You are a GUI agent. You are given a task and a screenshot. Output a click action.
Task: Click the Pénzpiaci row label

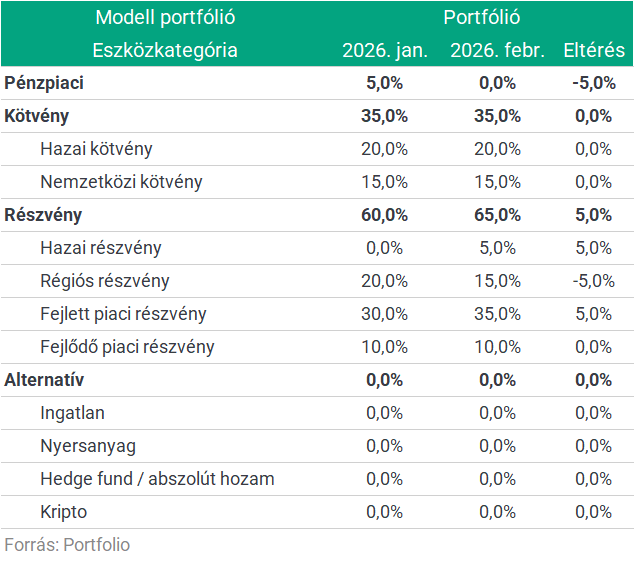pyautogui.click(x=45, y=83)
